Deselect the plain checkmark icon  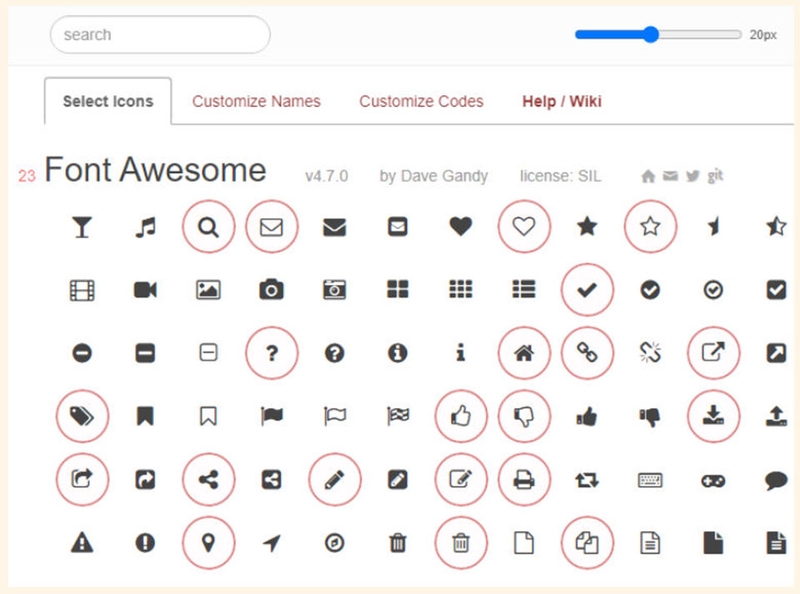(587, 290)
